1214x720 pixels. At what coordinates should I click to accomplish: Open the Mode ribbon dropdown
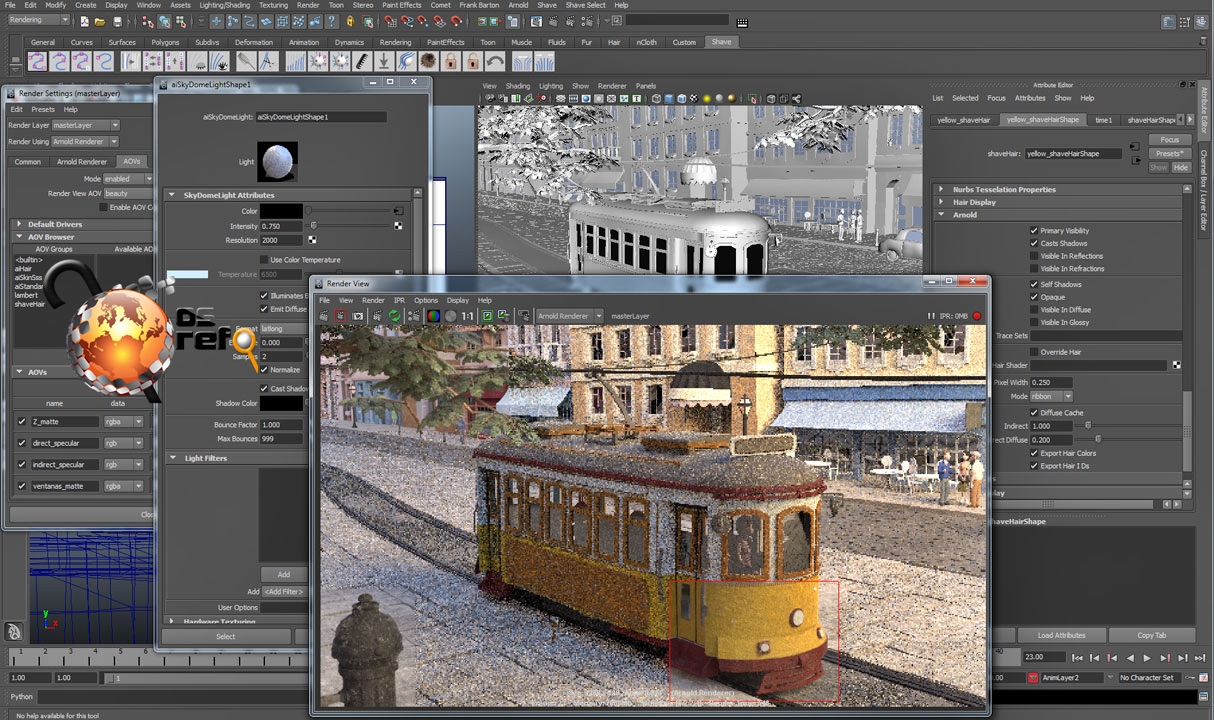(x=1051, y=397)
